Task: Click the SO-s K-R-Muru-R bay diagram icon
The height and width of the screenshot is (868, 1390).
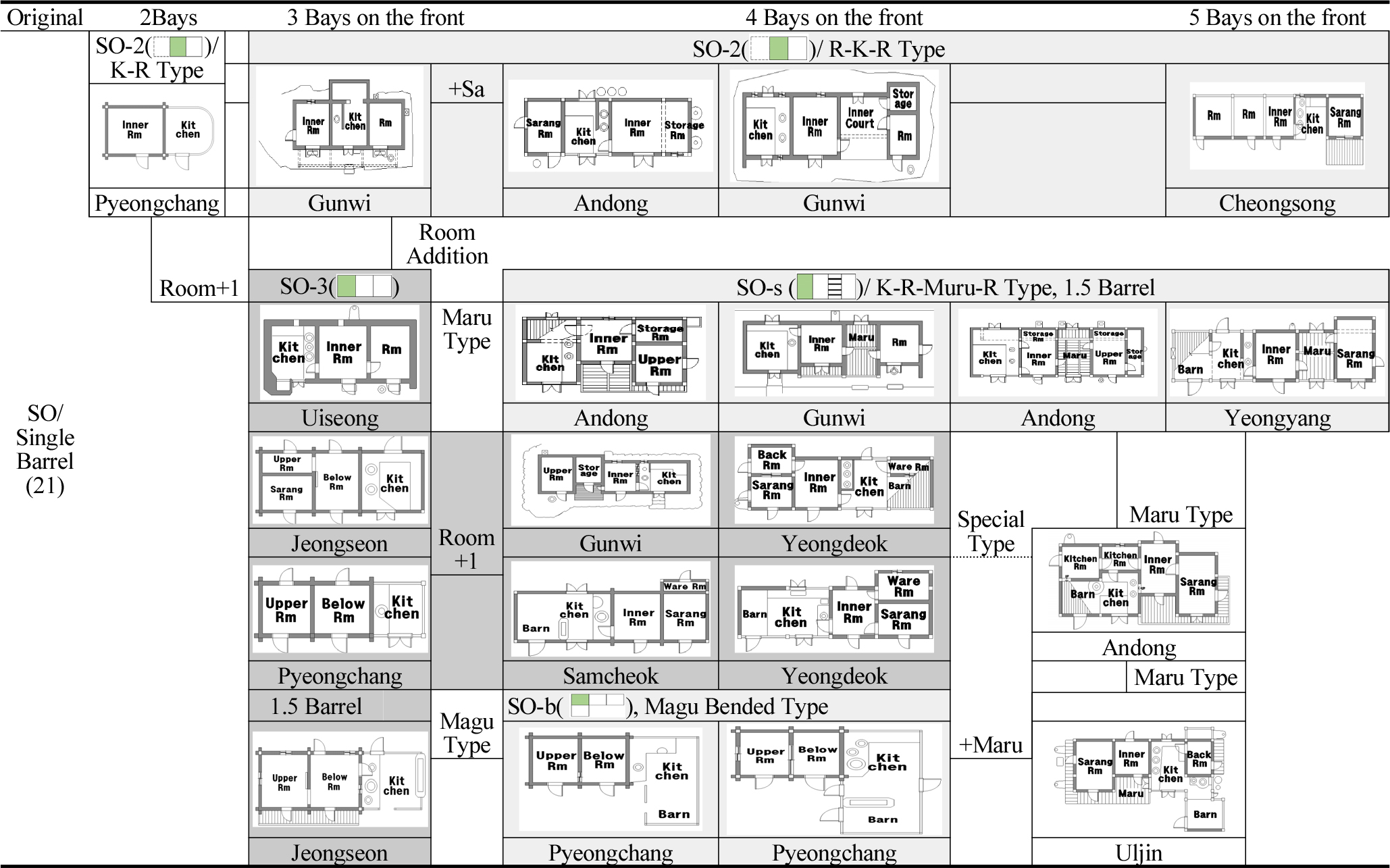Action: point(826,287)
